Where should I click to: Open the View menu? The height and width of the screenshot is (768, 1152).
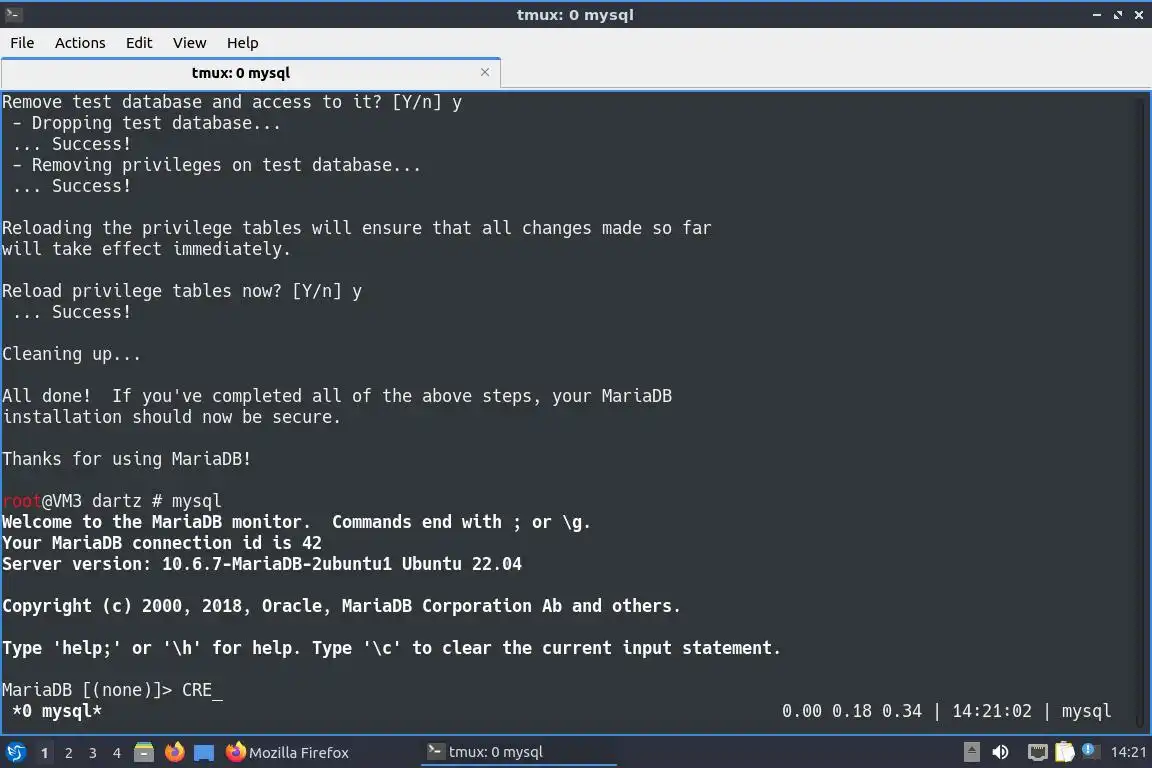[190, 43]
